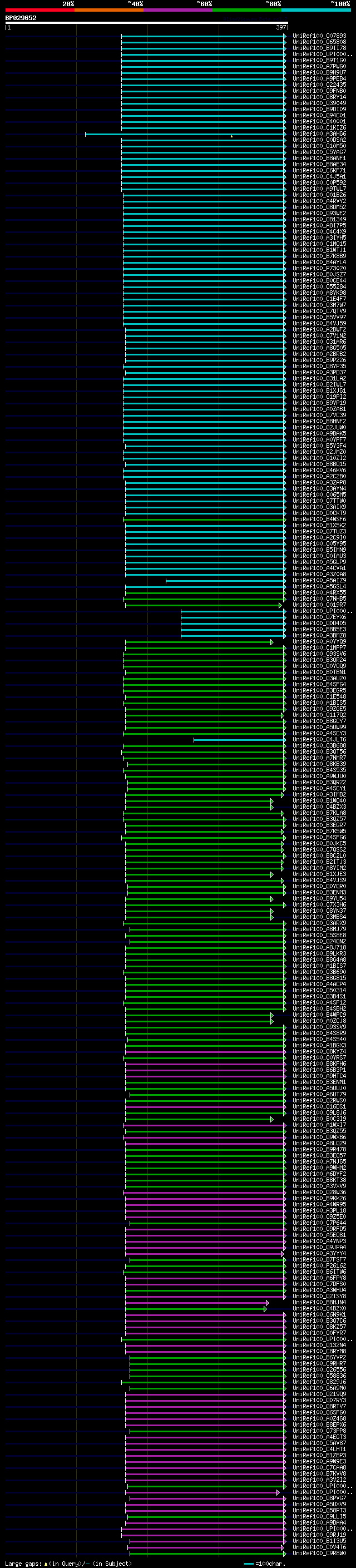Select the UniRef100_A9TWL7 label
The width and height of the screenshot is (356, 1568).
(319, 189)
